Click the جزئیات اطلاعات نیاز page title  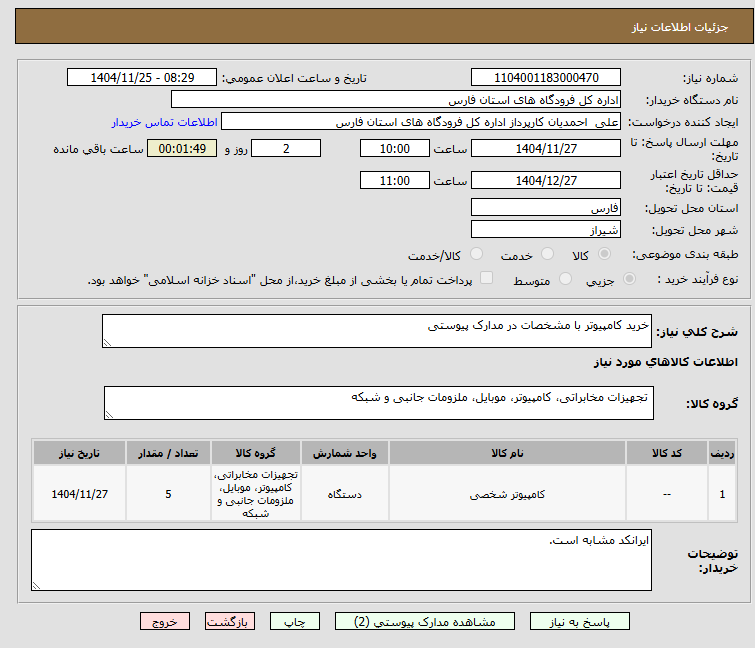click(680, 27)
